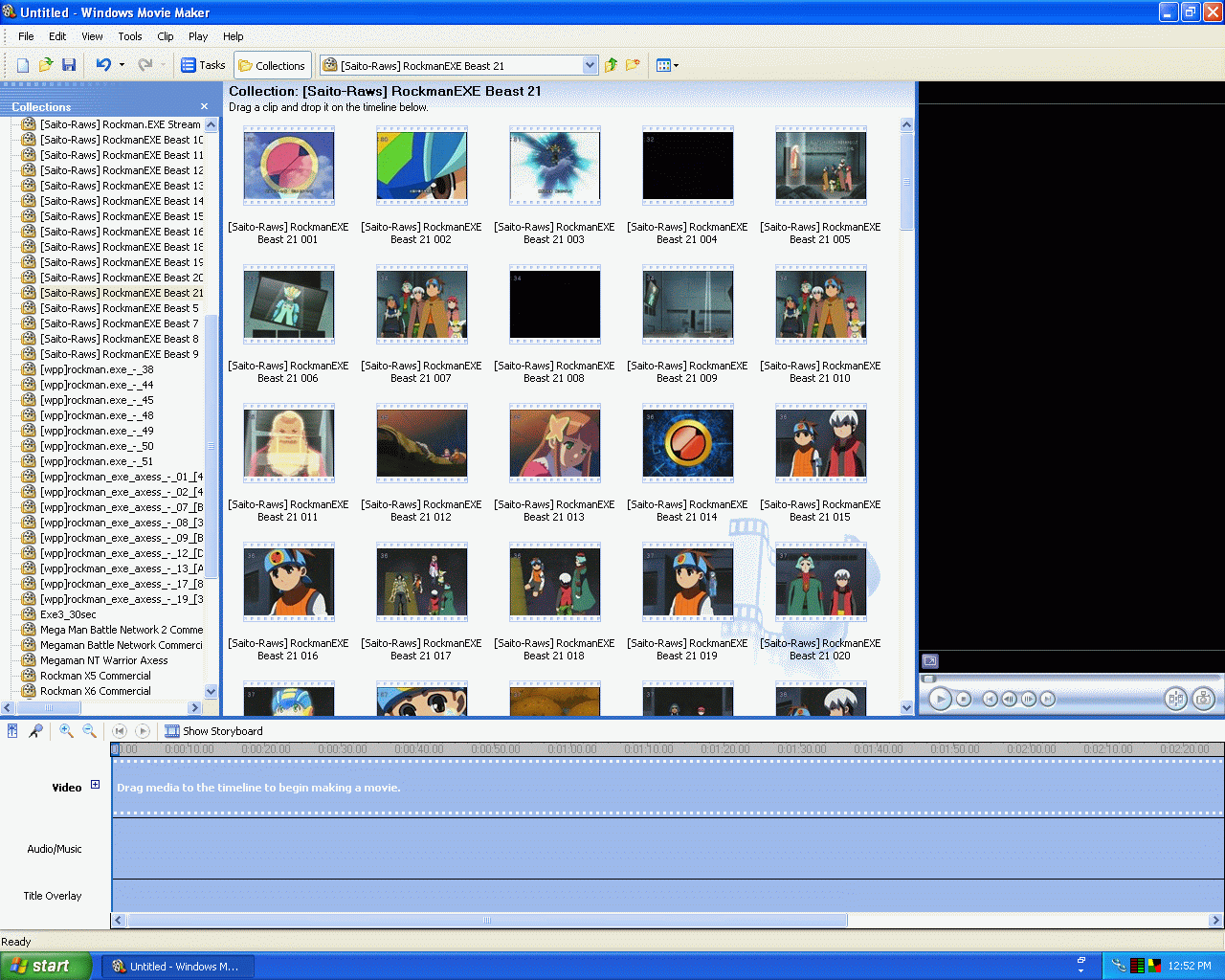
Task: Select Rockman.EXE Stream collection
Action: coord(120,124)
